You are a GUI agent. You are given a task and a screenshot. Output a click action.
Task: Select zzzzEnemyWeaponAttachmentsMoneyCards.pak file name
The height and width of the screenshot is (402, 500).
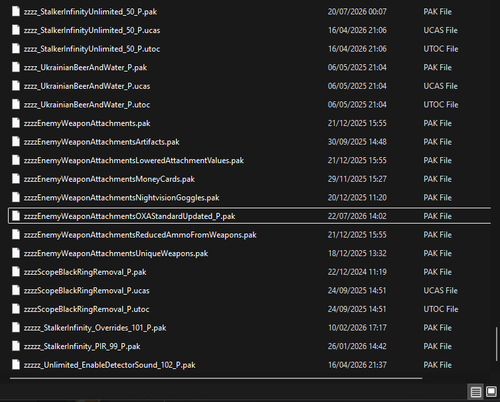[109, 179]
